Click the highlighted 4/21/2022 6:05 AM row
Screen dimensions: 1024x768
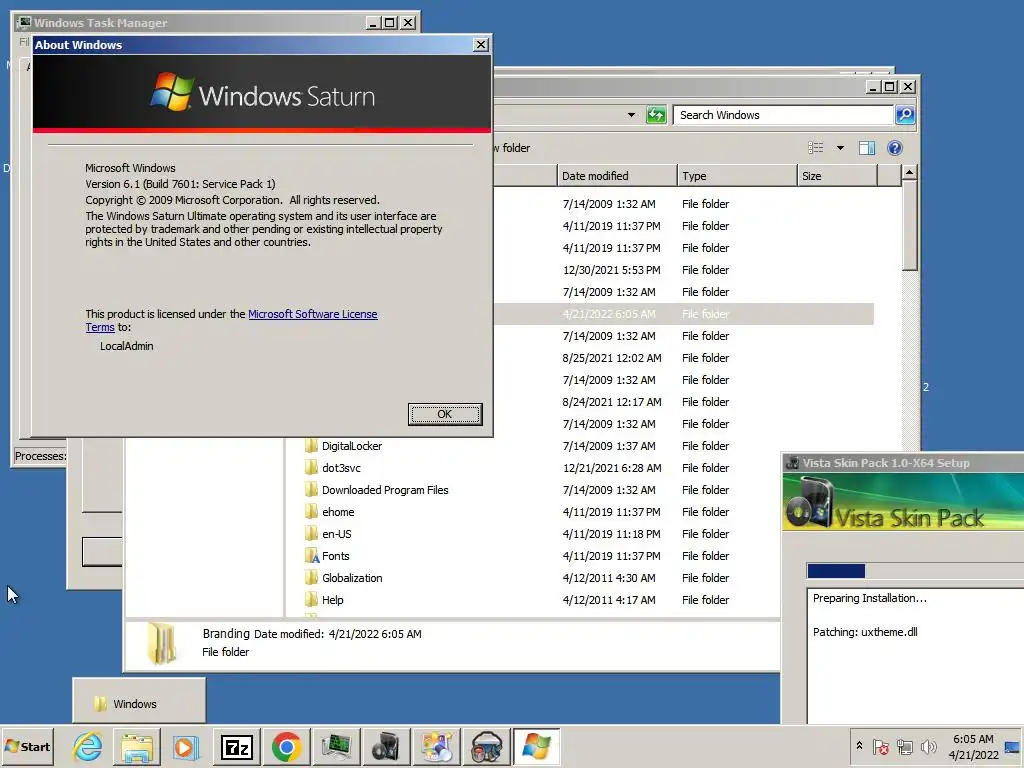coord(683,314)
